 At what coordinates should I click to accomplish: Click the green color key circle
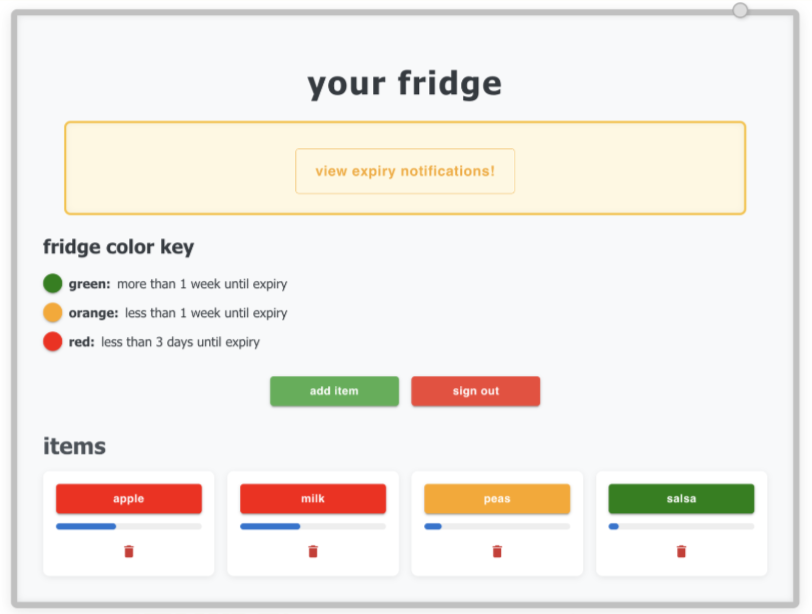[x=53, y=284]
